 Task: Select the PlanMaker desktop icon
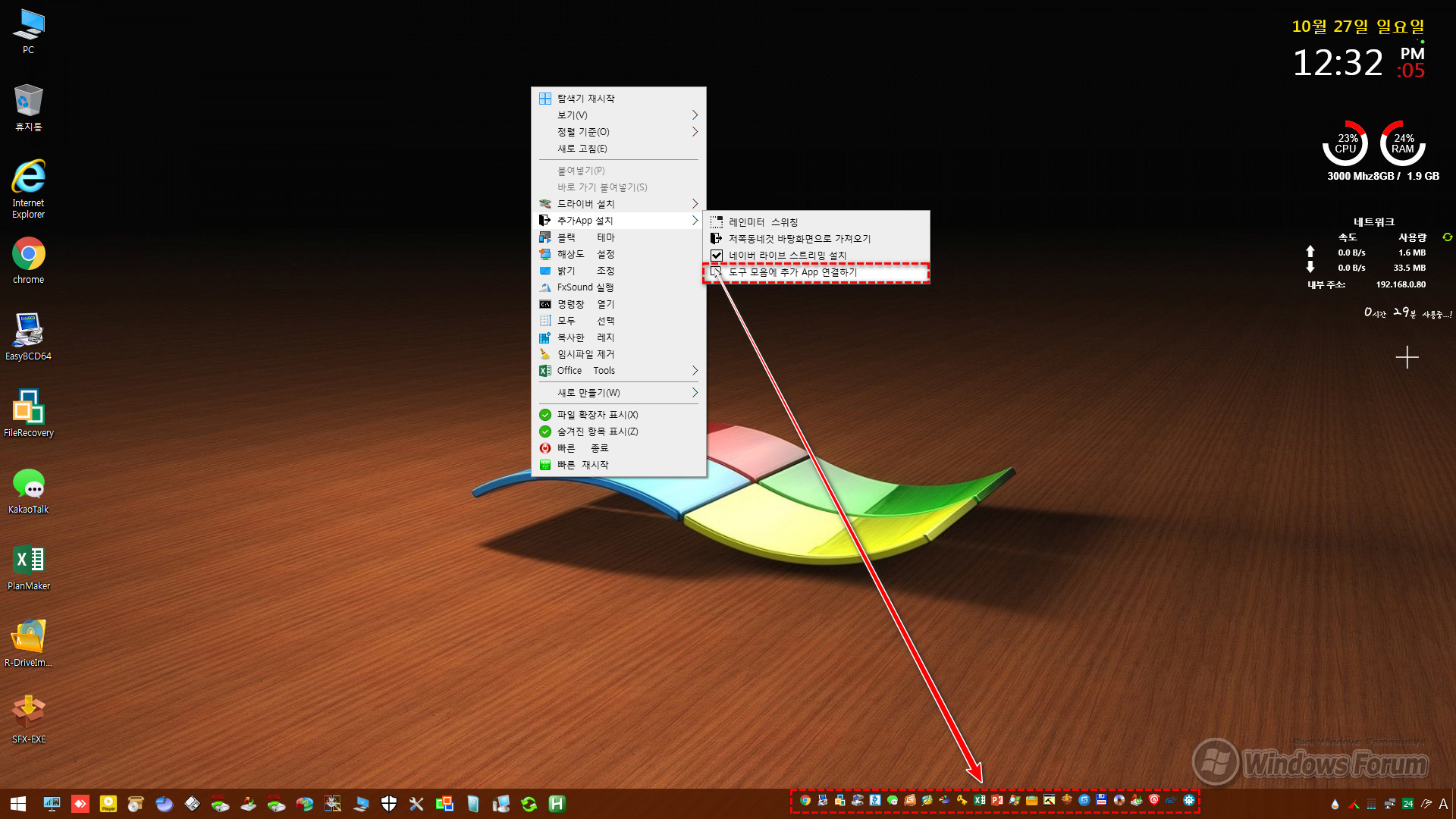(28, 567)
